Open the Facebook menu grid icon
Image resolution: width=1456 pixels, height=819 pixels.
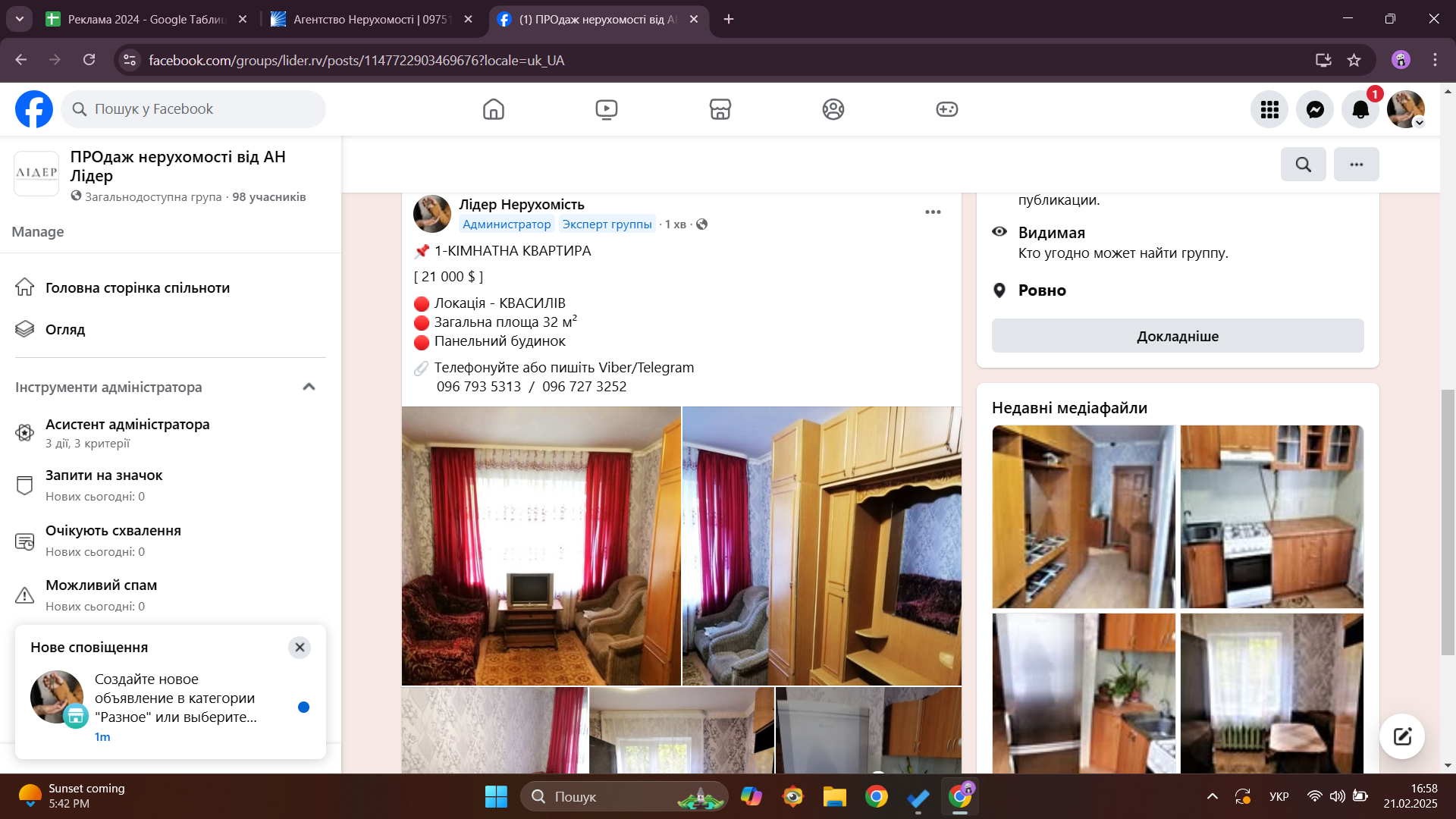coord(1269,109)
